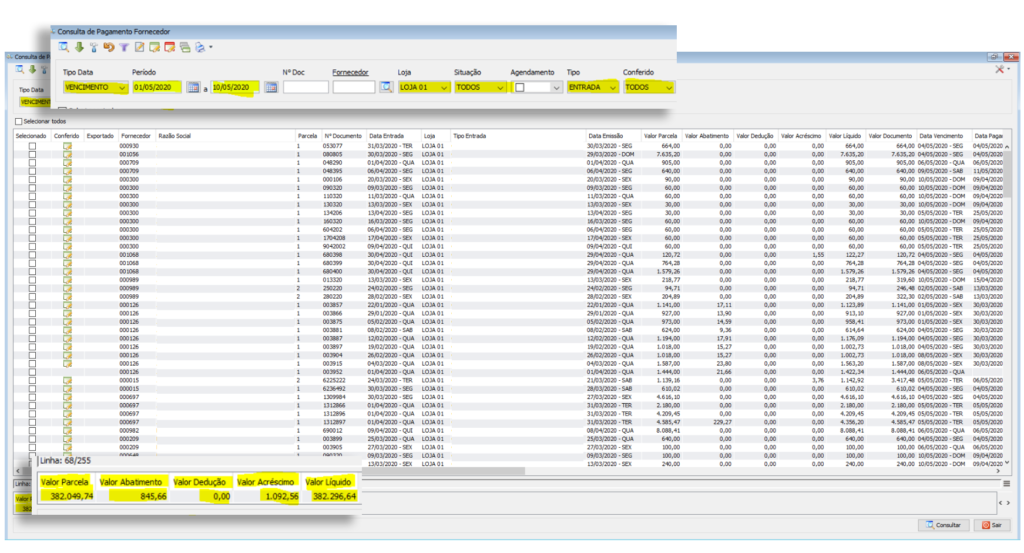Click the stacked green cards toolbar icon

[185, 47]
